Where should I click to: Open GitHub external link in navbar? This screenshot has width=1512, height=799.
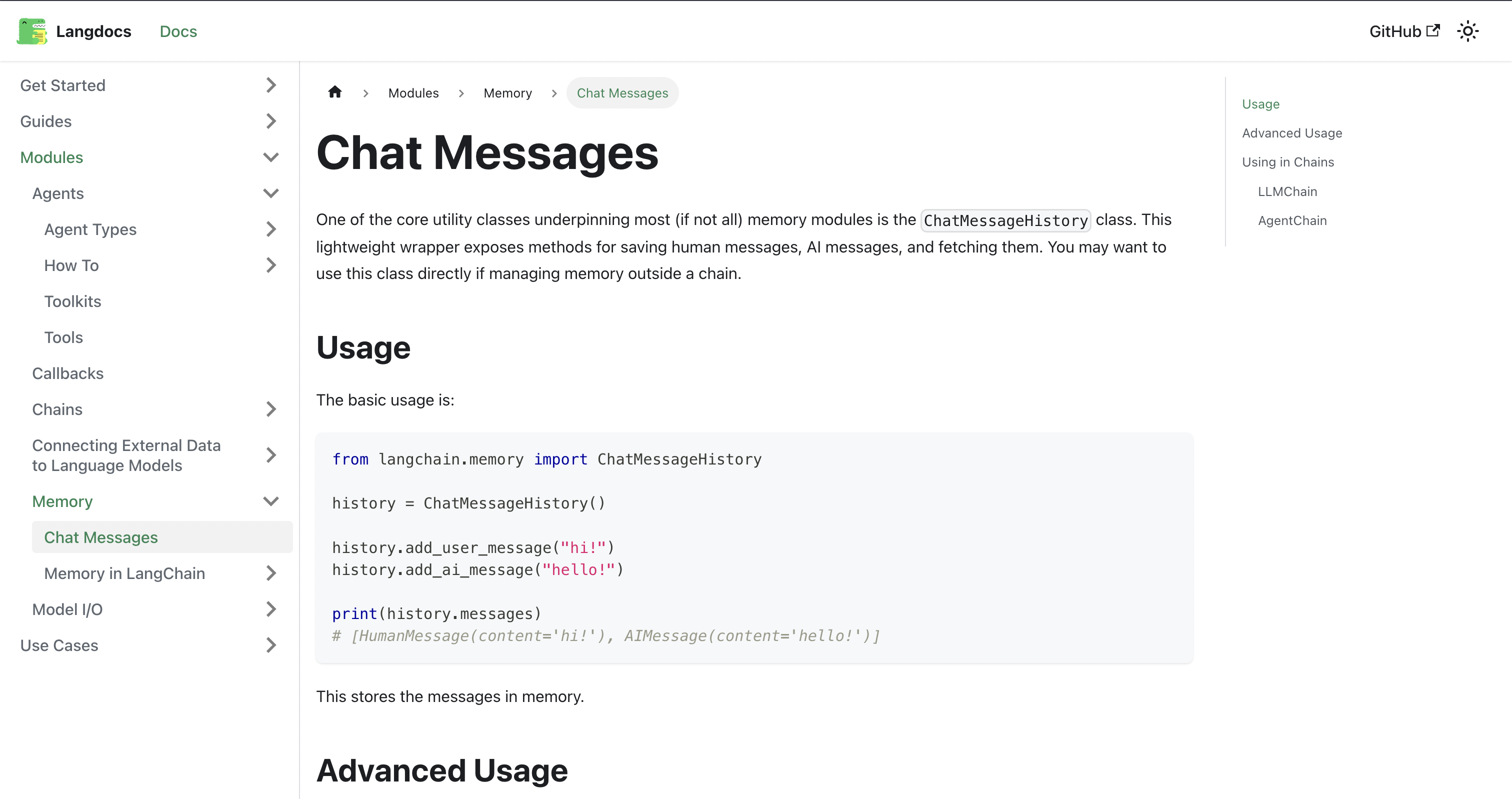(x=1403, y=31)
